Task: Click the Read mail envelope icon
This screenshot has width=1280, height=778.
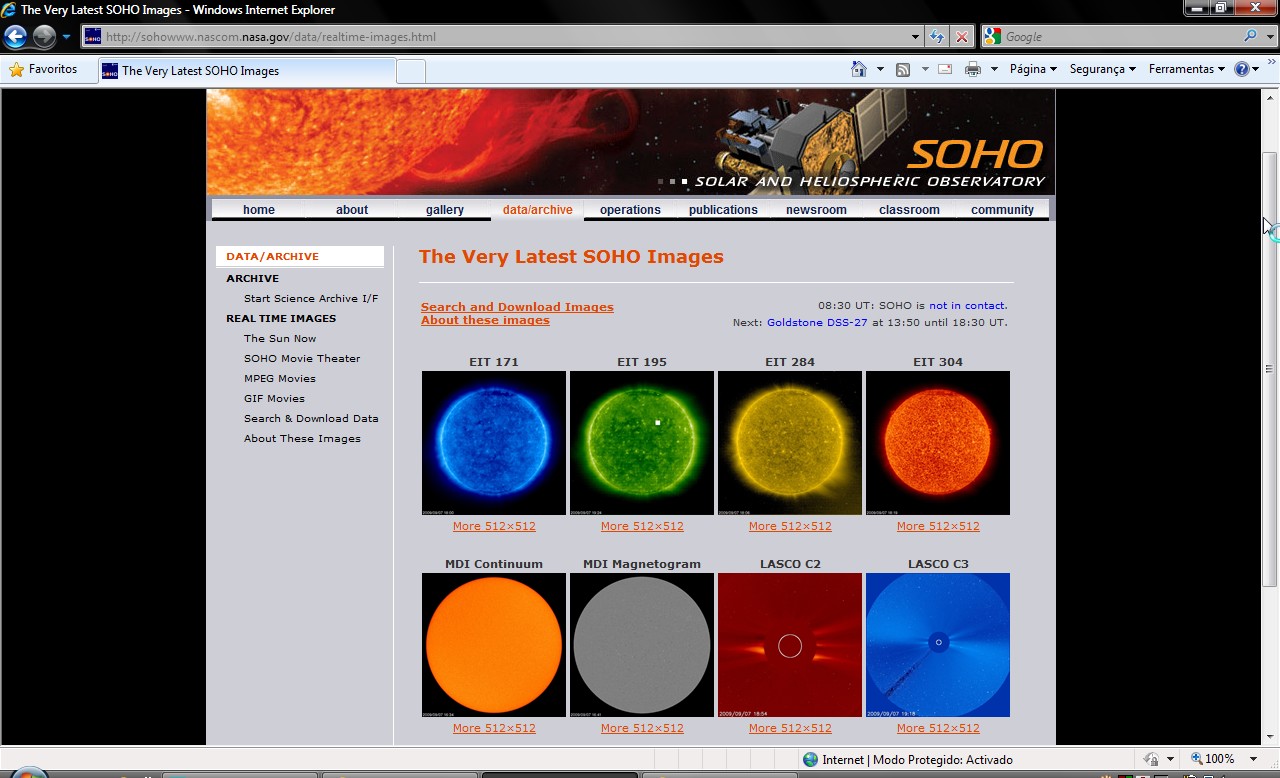Action: [x=945, y=69]
